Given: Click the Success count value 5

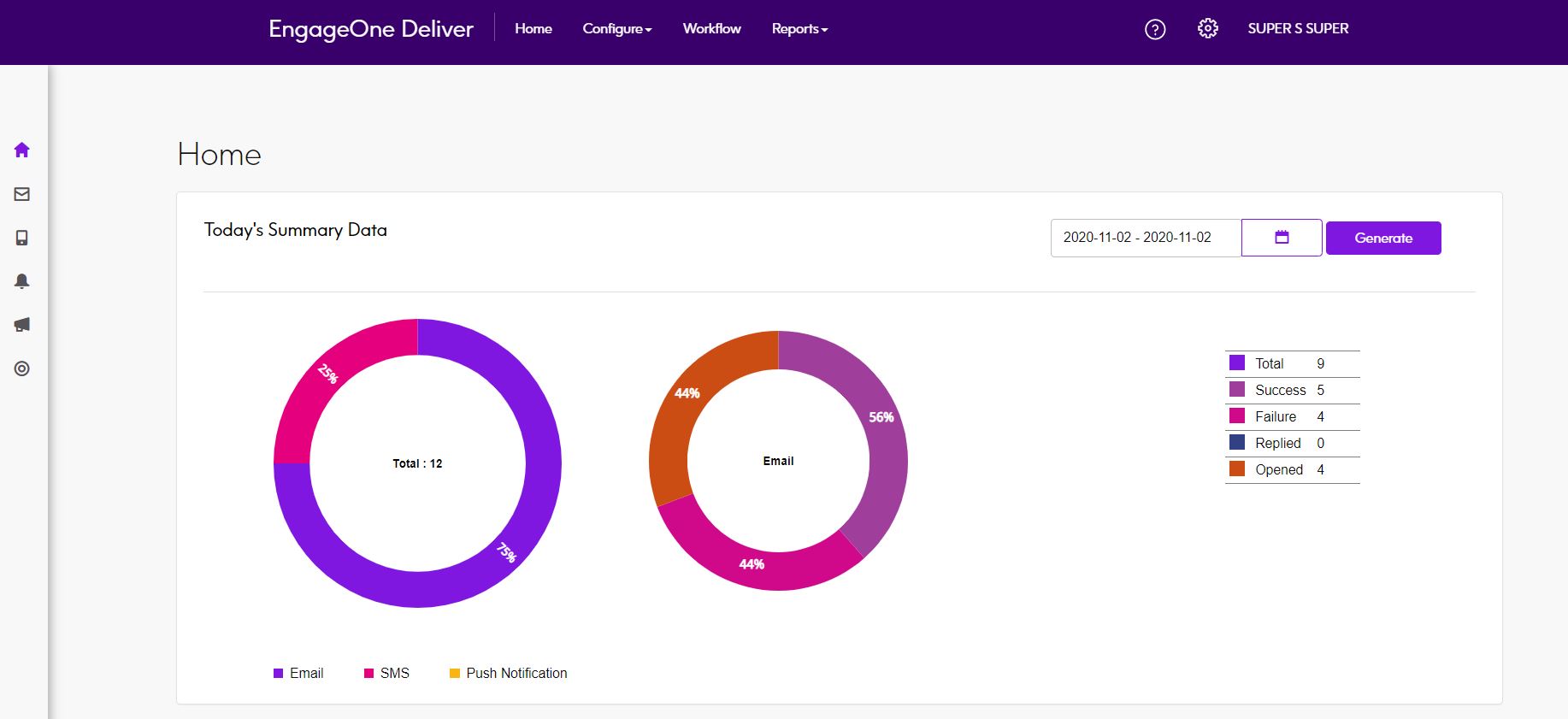Looking at the screenshot, I should [1321, 390].
